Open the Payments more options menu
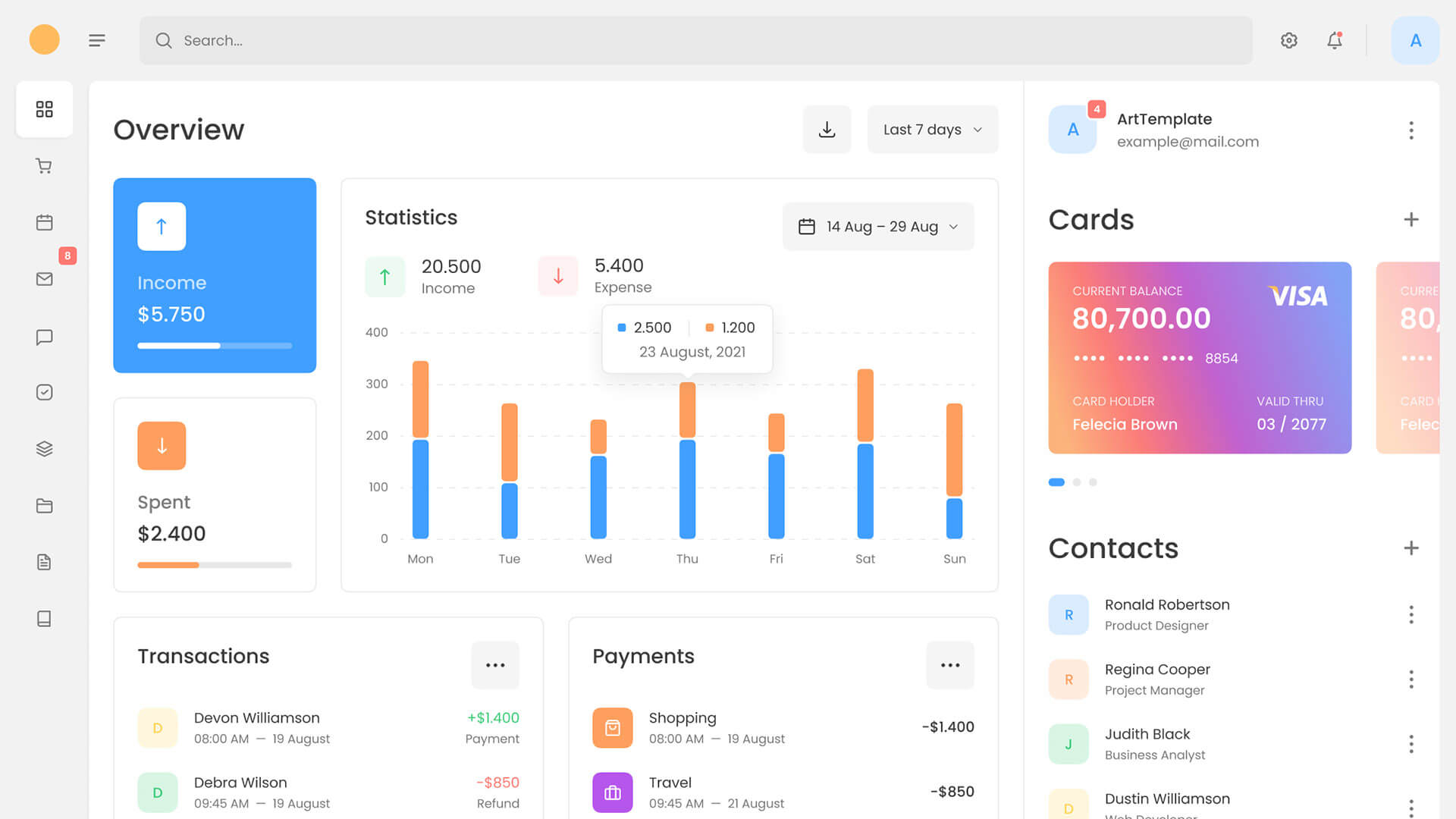The height and width of the screenshot is (819, 1456). [x=949, y=665]
